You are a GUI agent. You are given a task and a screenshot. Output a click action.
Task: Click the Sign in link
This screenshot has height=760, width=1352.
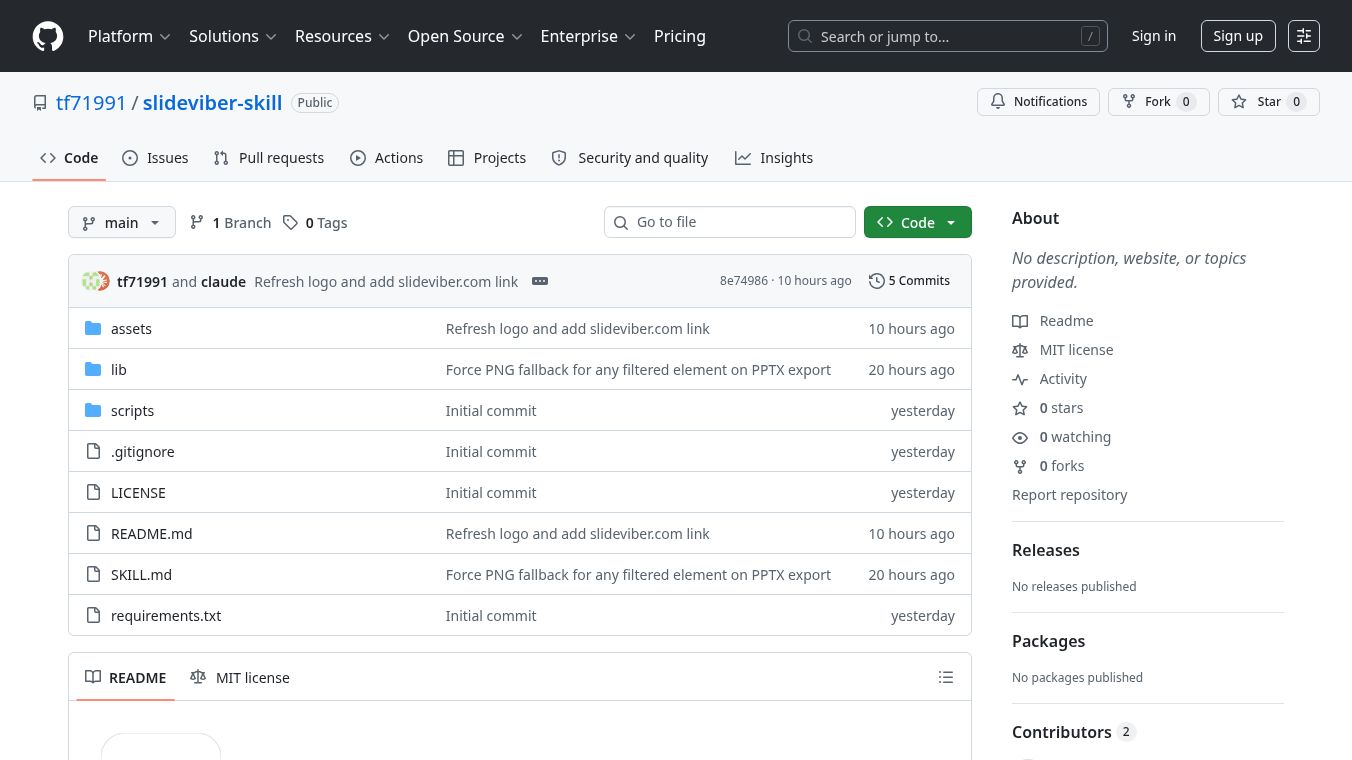pos(1154,36)
